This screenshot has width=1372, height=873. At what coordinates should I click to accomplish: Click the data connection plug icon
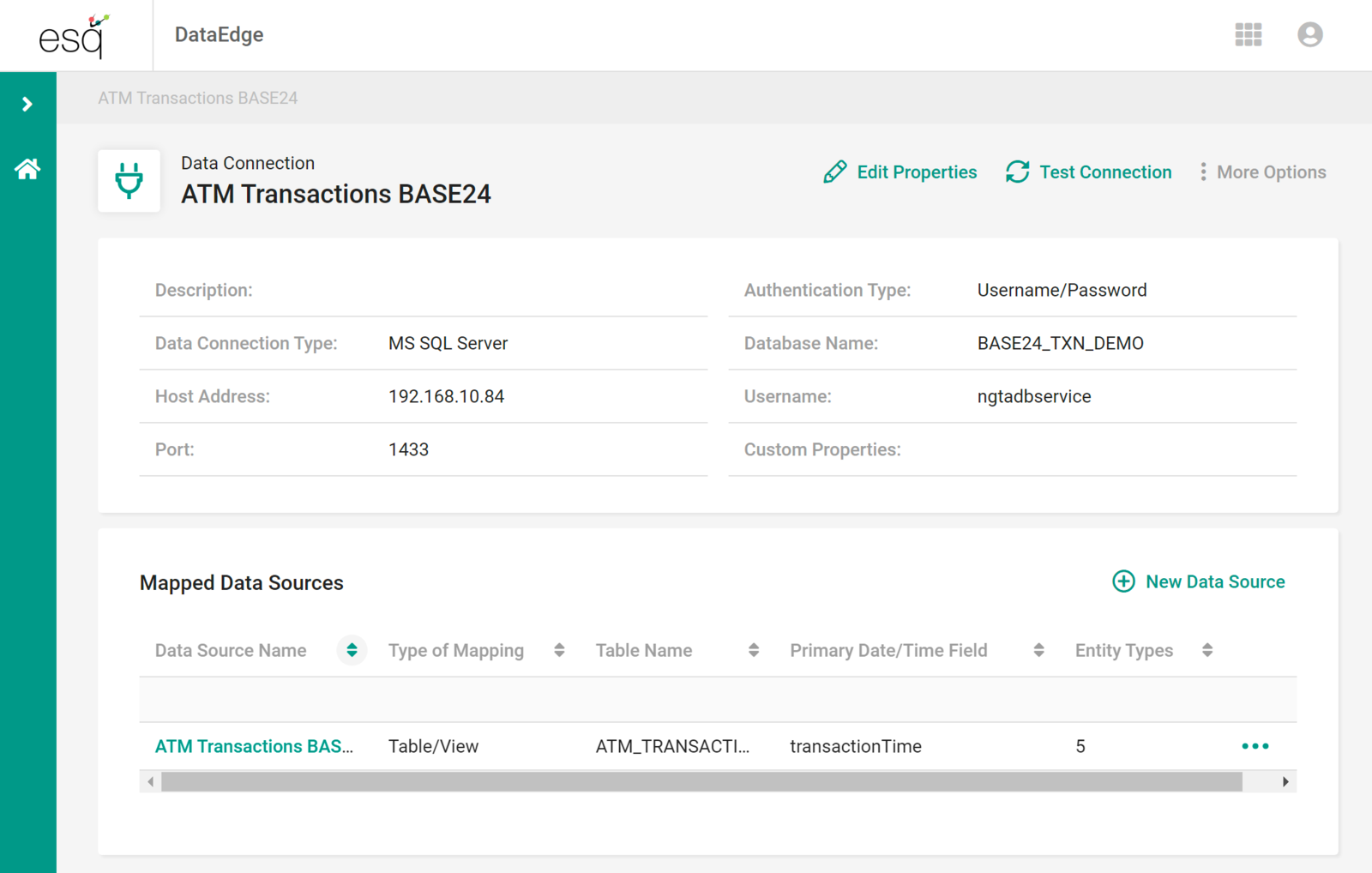click(129, 181)
